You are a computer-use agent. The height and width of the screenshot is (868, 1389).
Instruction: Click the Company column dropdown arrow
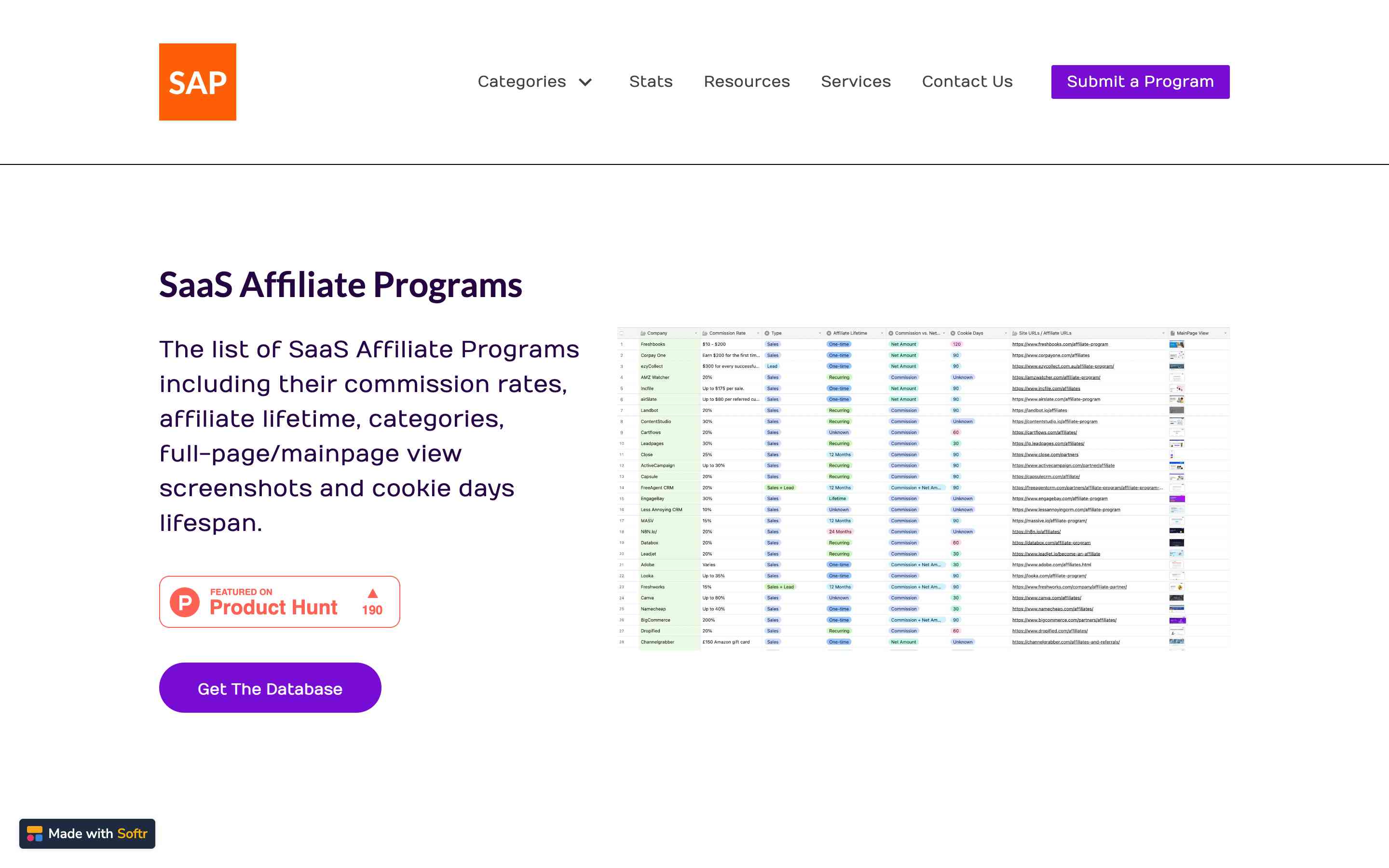[695, 333]
